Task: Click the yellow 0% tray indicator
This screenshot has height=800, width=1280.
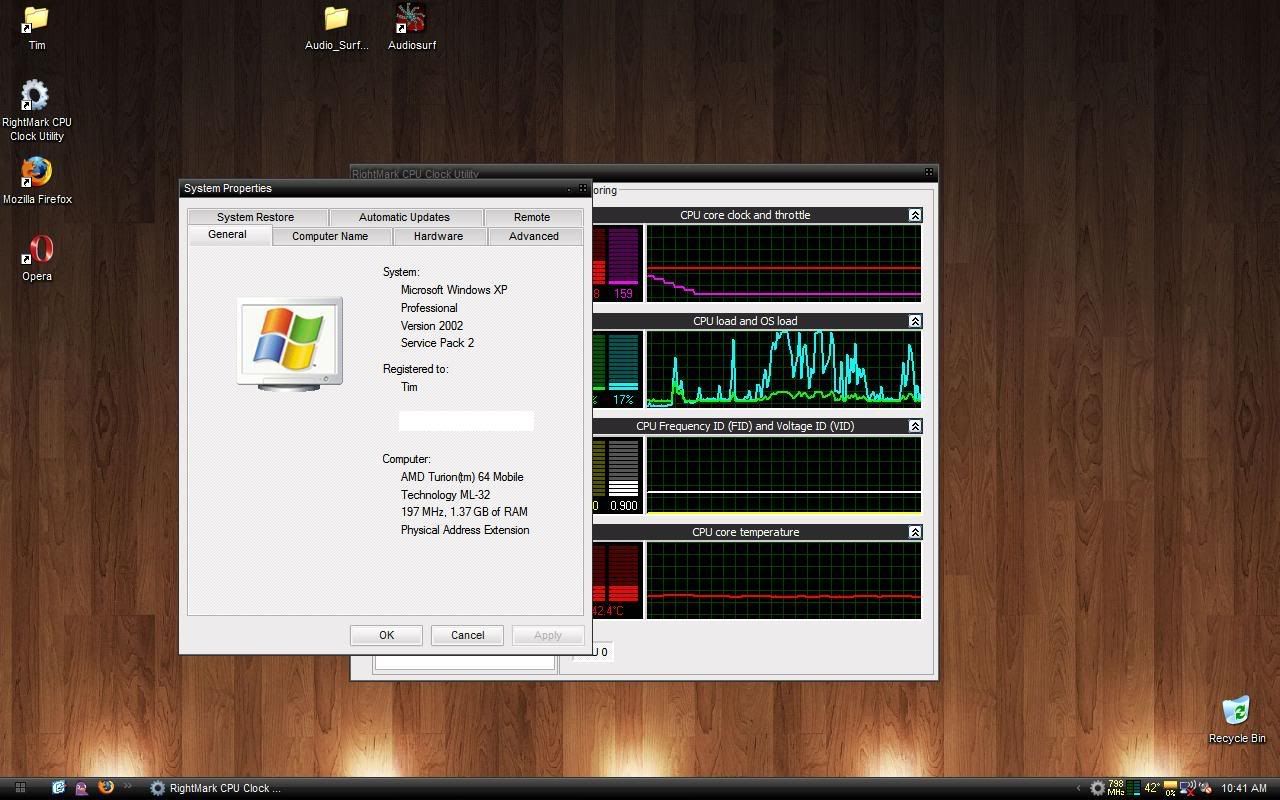Action: click(x=1170, y=788)
